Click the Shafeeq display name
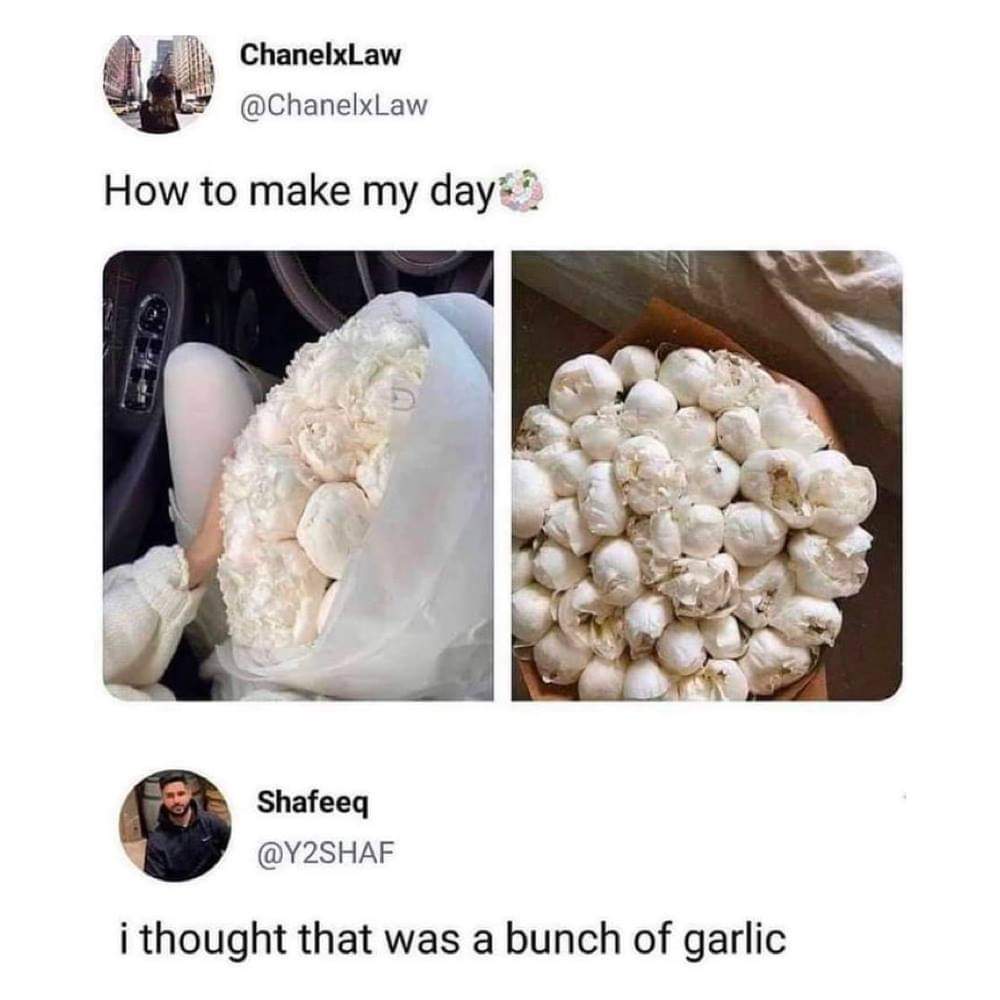 [x=312, y=803]
